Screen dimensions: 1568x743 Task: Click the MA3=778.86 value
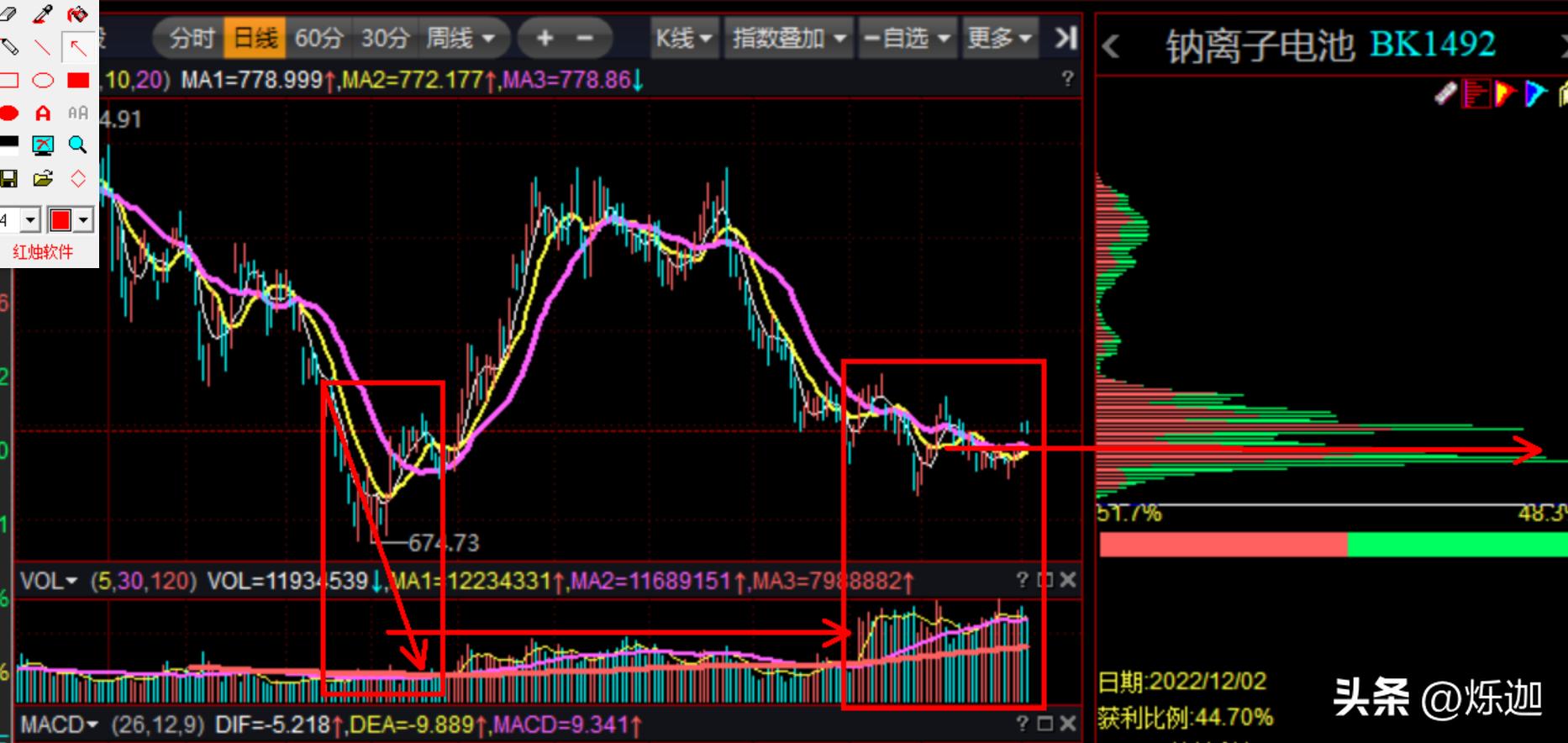coord(566,80)
